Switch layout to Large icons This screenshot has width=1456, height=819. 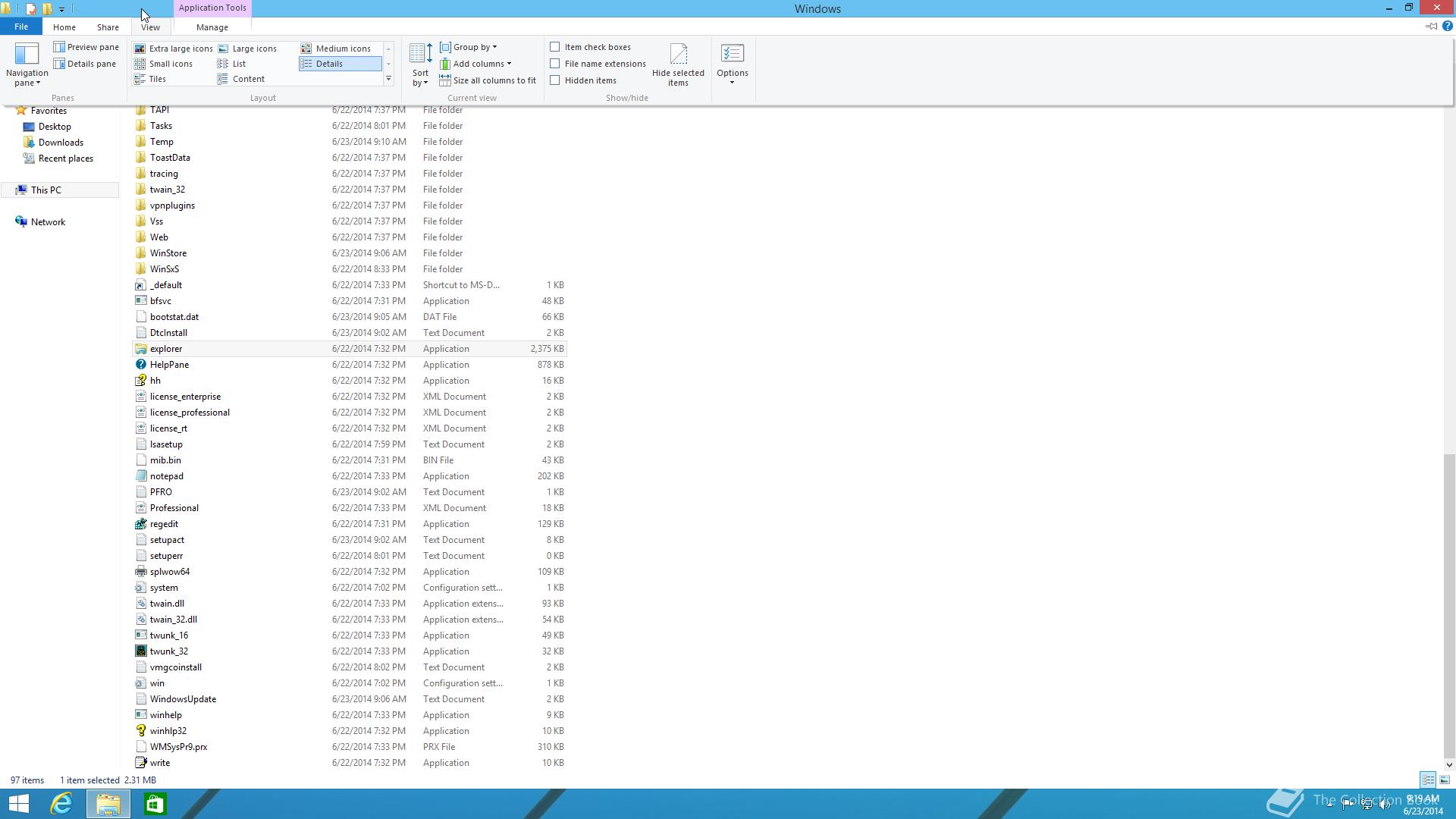247,49
